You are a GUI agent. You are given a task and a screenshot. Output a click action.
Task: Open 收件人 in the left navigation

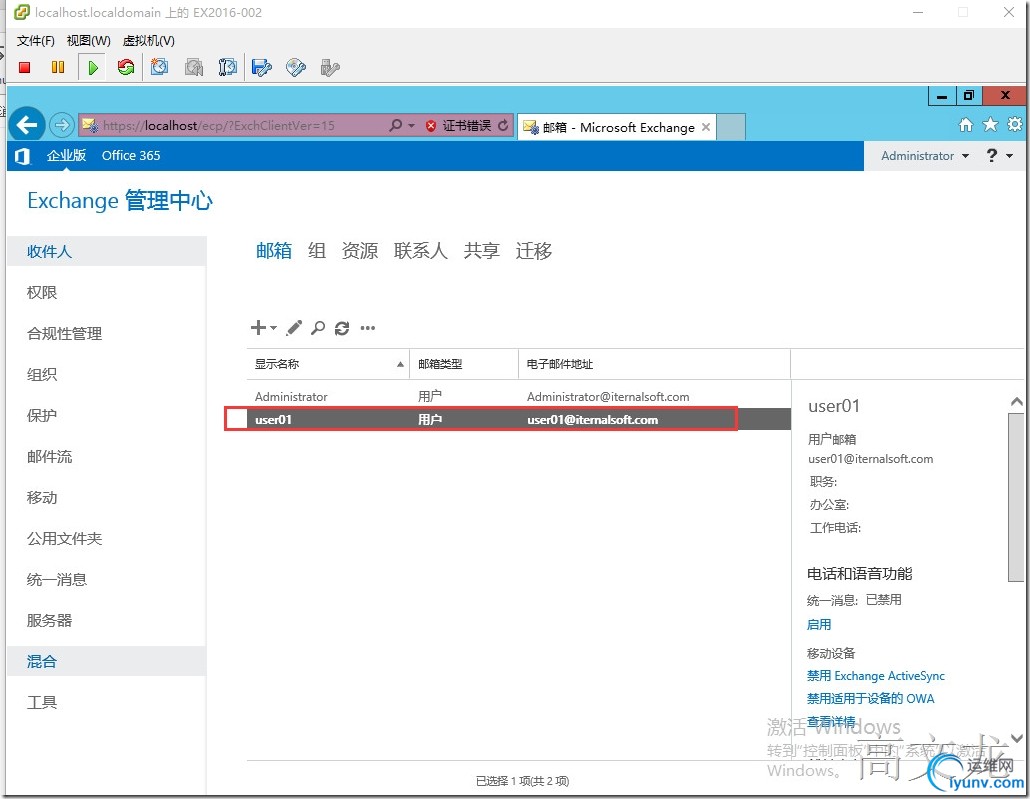click(x=106, y=251)
